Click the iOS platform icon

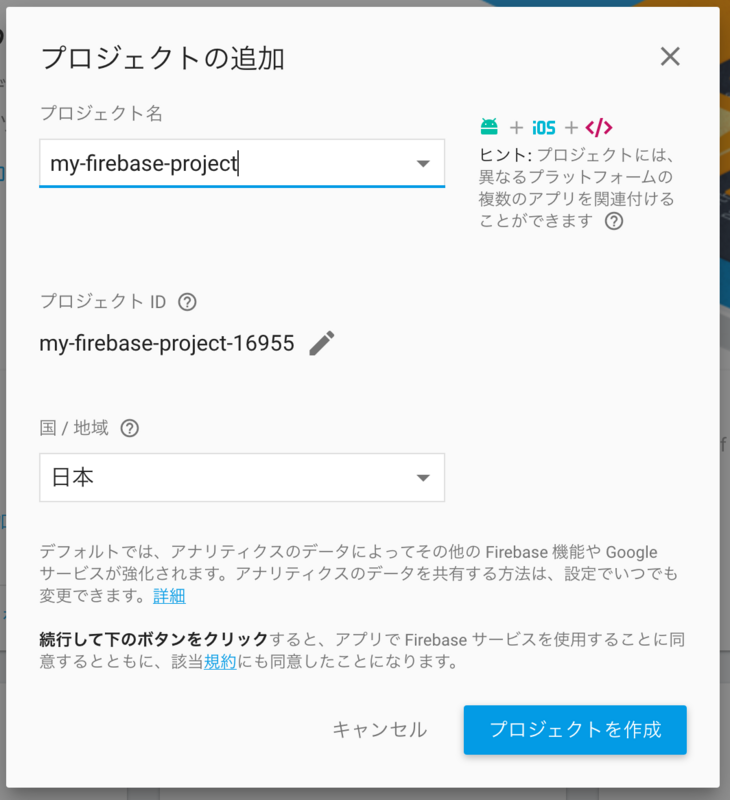coord(544,128)
